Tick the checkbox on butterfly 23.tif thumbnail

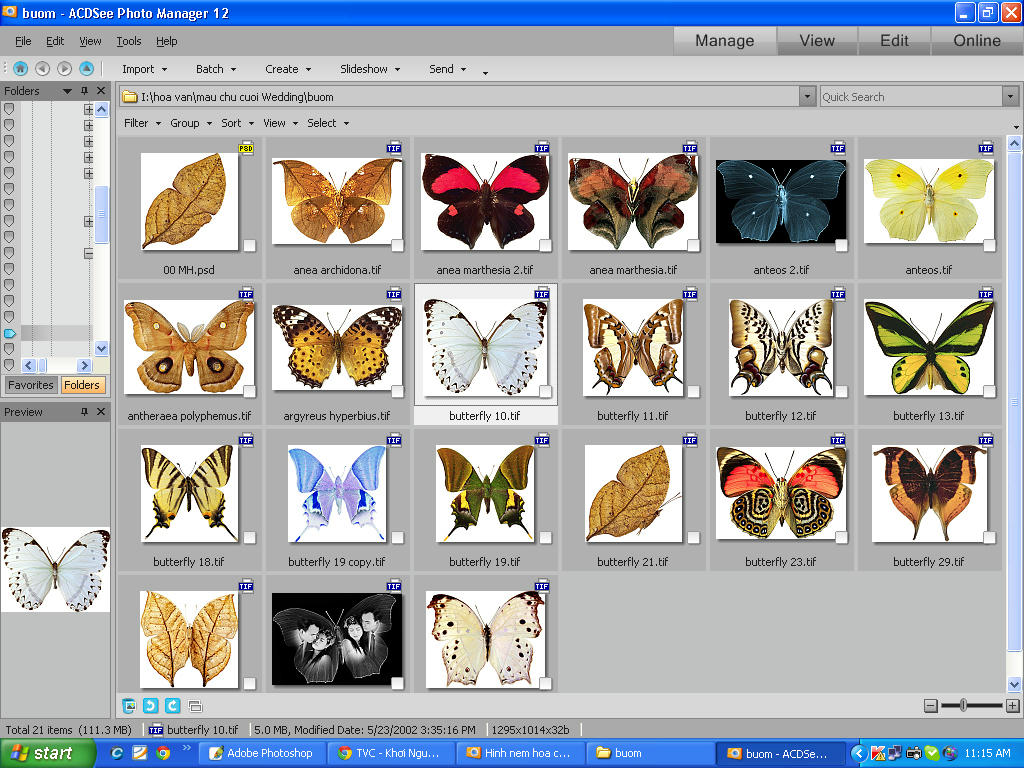pos(841,537)
